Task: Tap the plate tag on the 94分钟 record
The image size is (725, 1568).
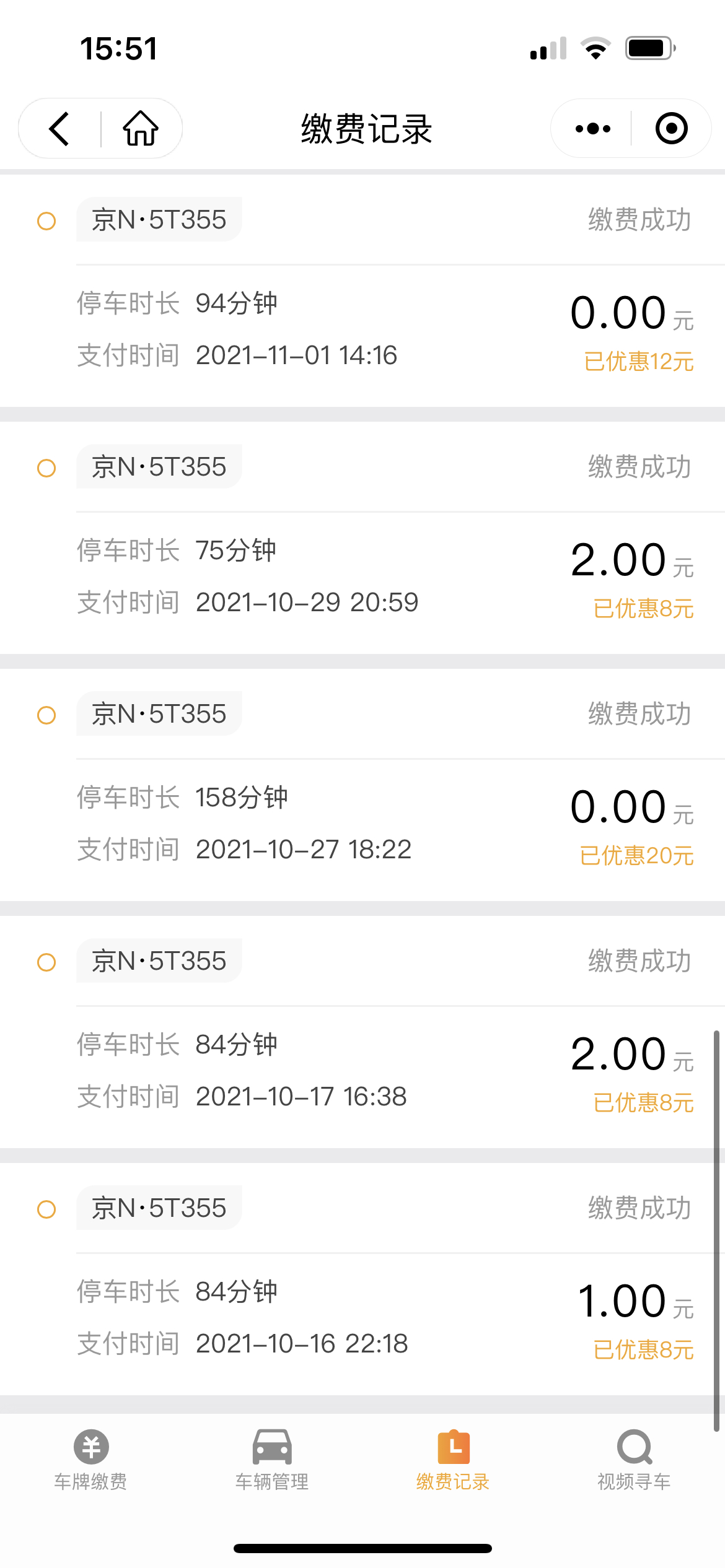Action: pyautogui.click(x=159, y=220)
